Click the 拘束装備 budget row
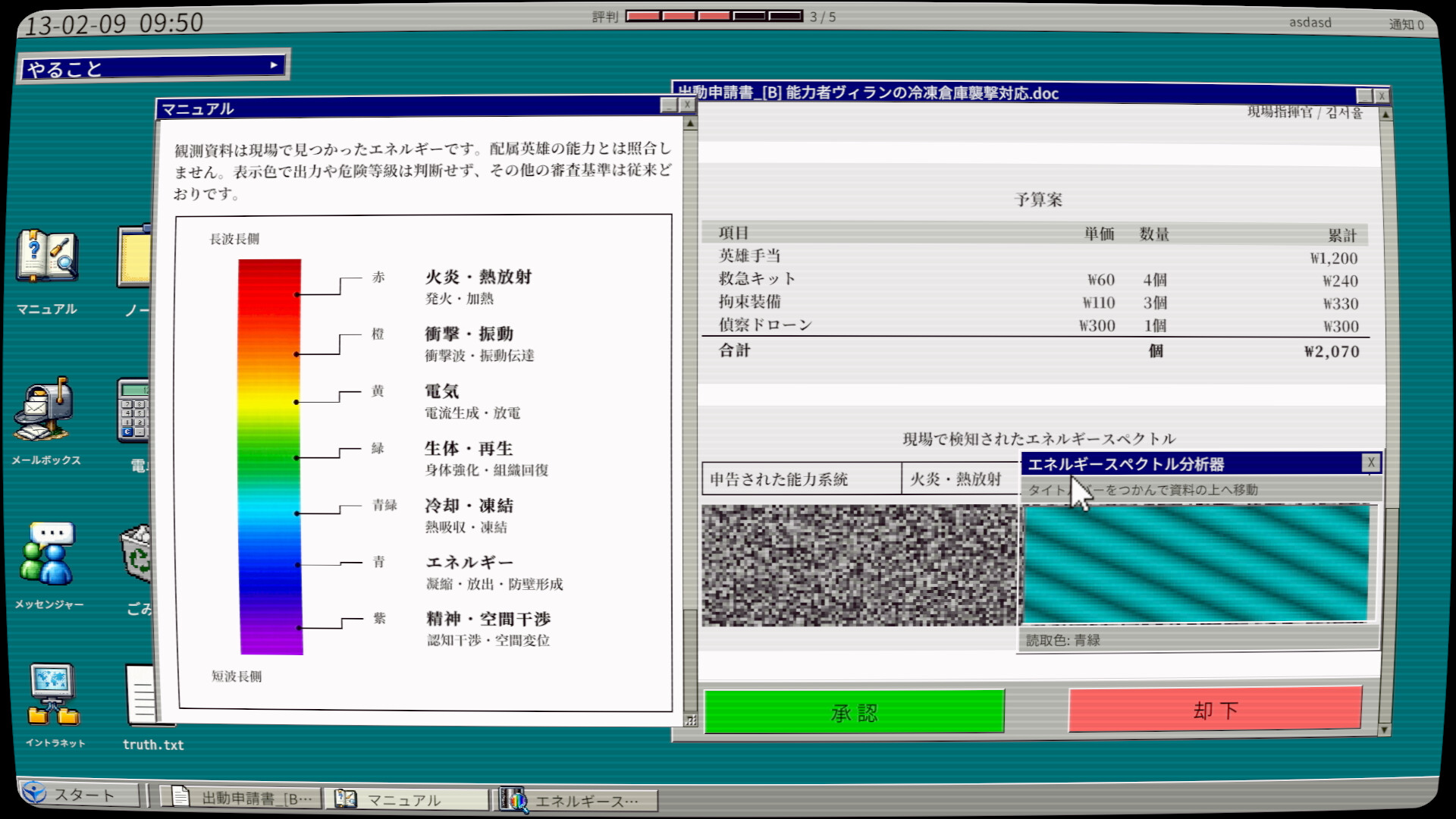Image resolution: width=1456 pixels, height=819 pixels. [x=1037, y=303]
